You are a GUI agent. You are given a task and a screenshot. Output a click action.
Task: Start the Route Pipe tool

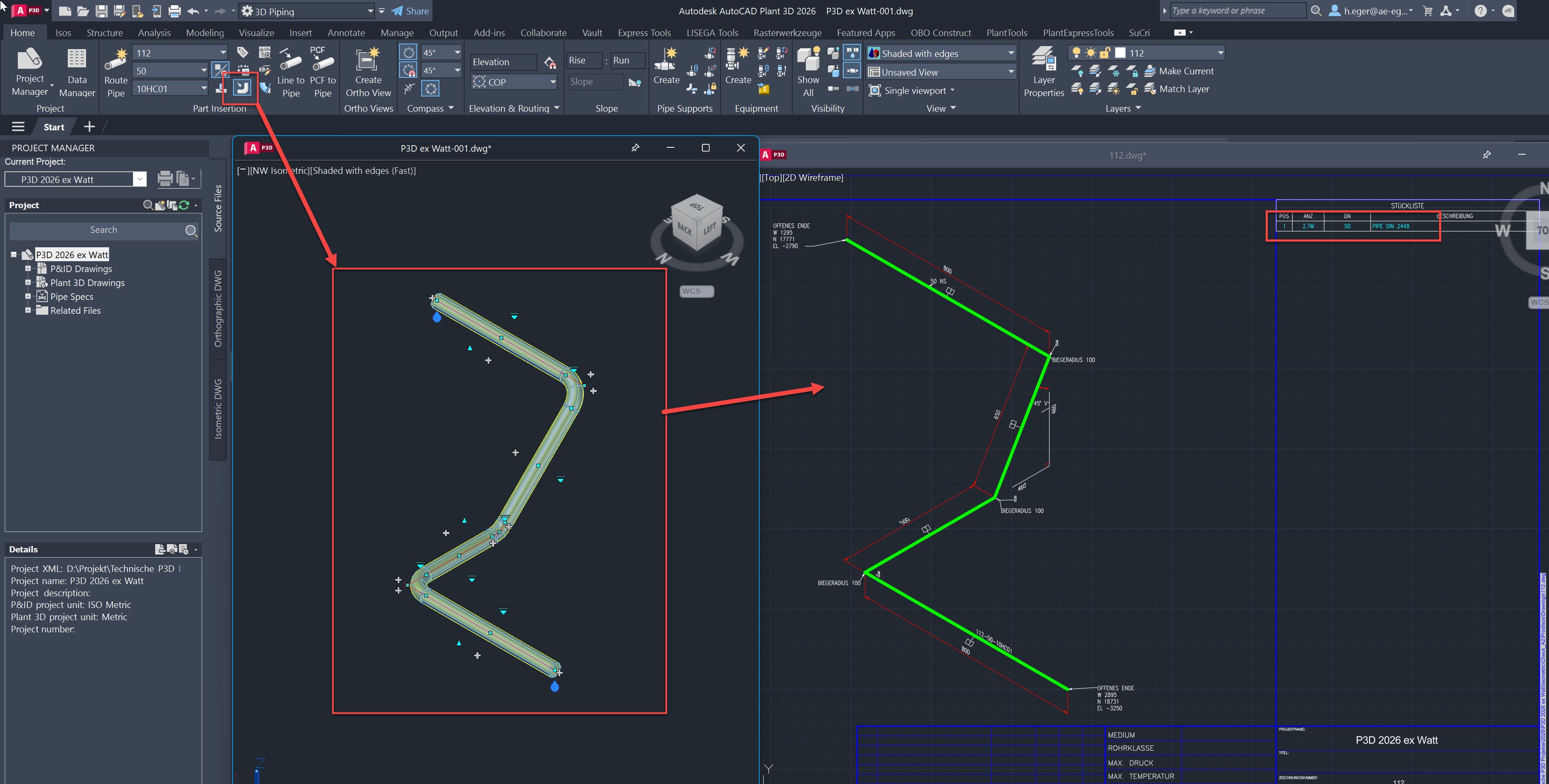pyautogui.click(x=116, y=72)
